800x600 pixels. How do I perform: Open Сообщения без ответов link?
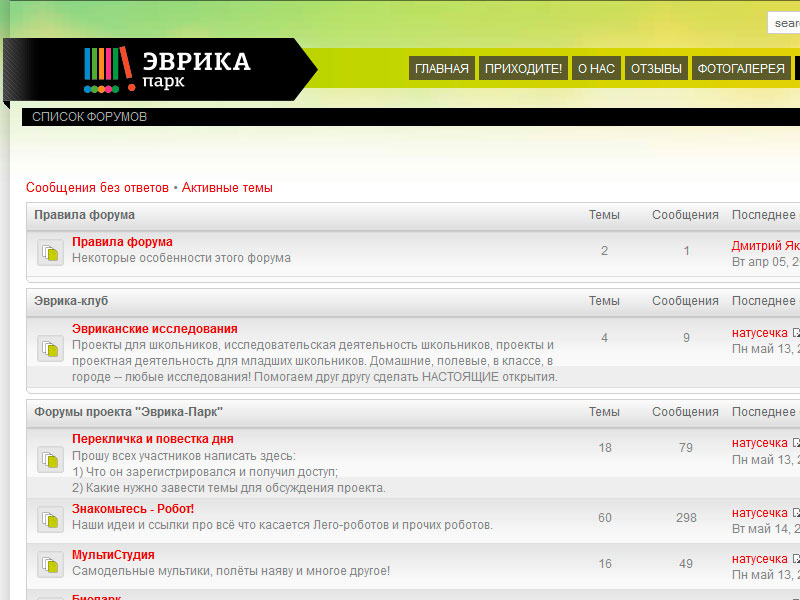97,188
